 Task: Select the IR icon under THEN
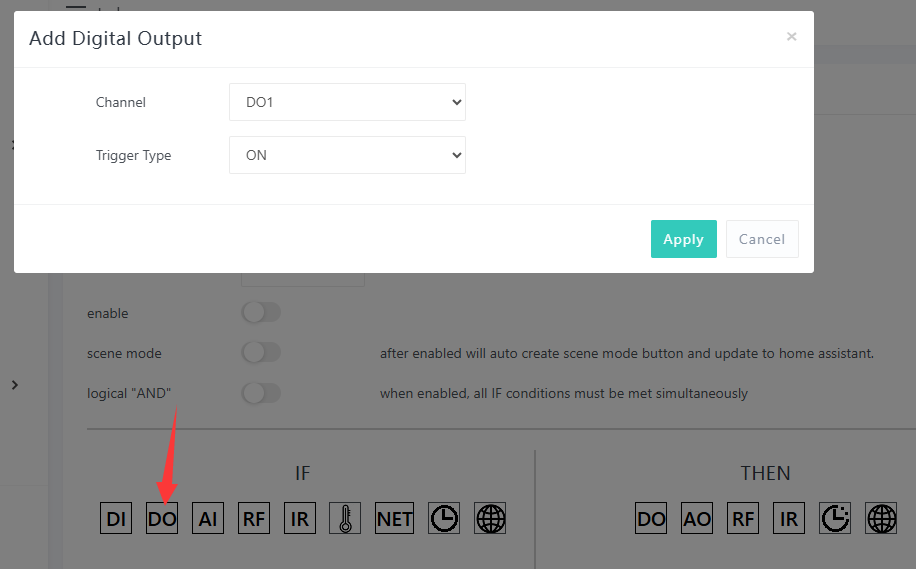point(789,518)
